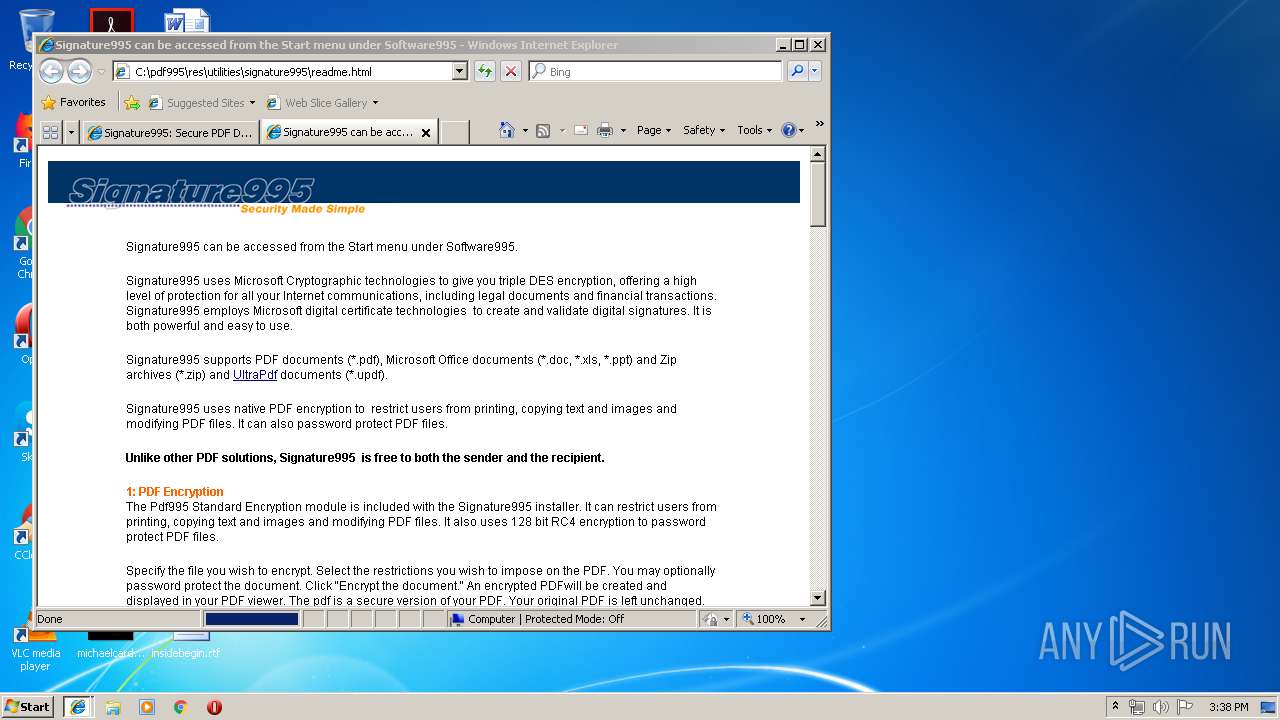Click the Quick Tabs grid icon
Image resolution: width=1280 pixels, height=720 pixels.
coord(51,131)
